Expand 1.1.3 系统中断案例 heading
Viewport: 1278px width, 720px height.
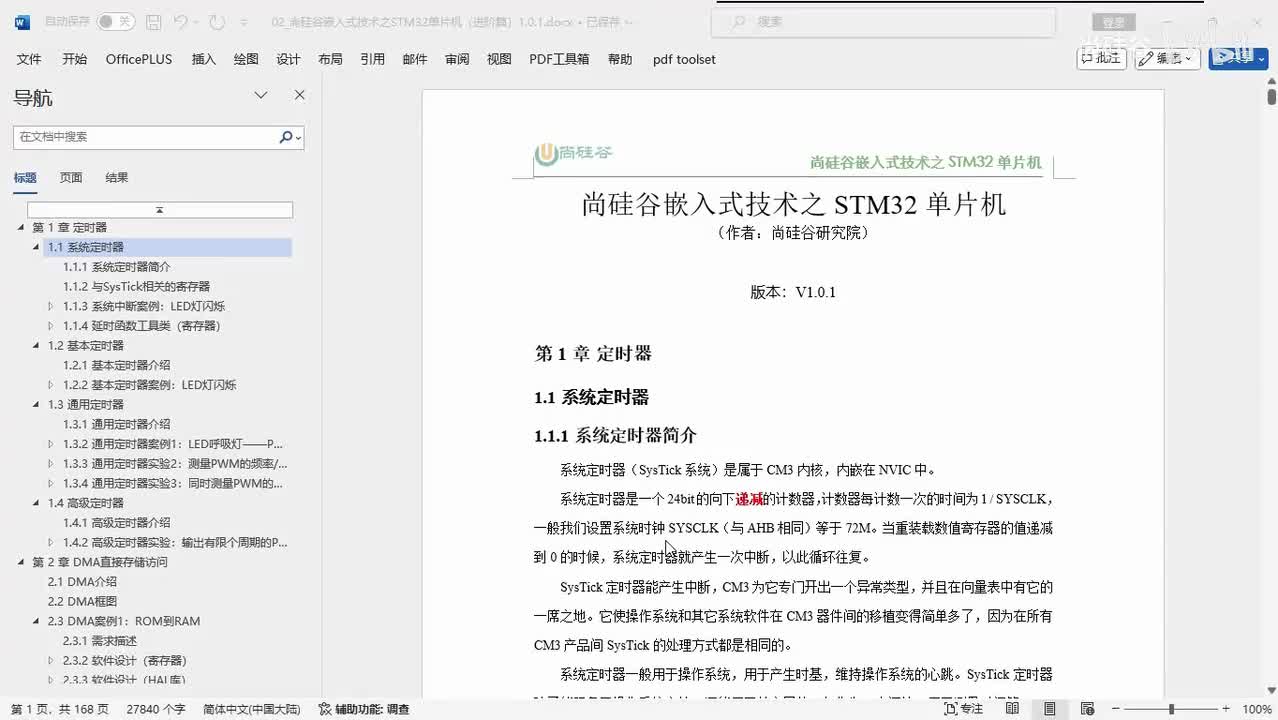(x=52, y=306)
